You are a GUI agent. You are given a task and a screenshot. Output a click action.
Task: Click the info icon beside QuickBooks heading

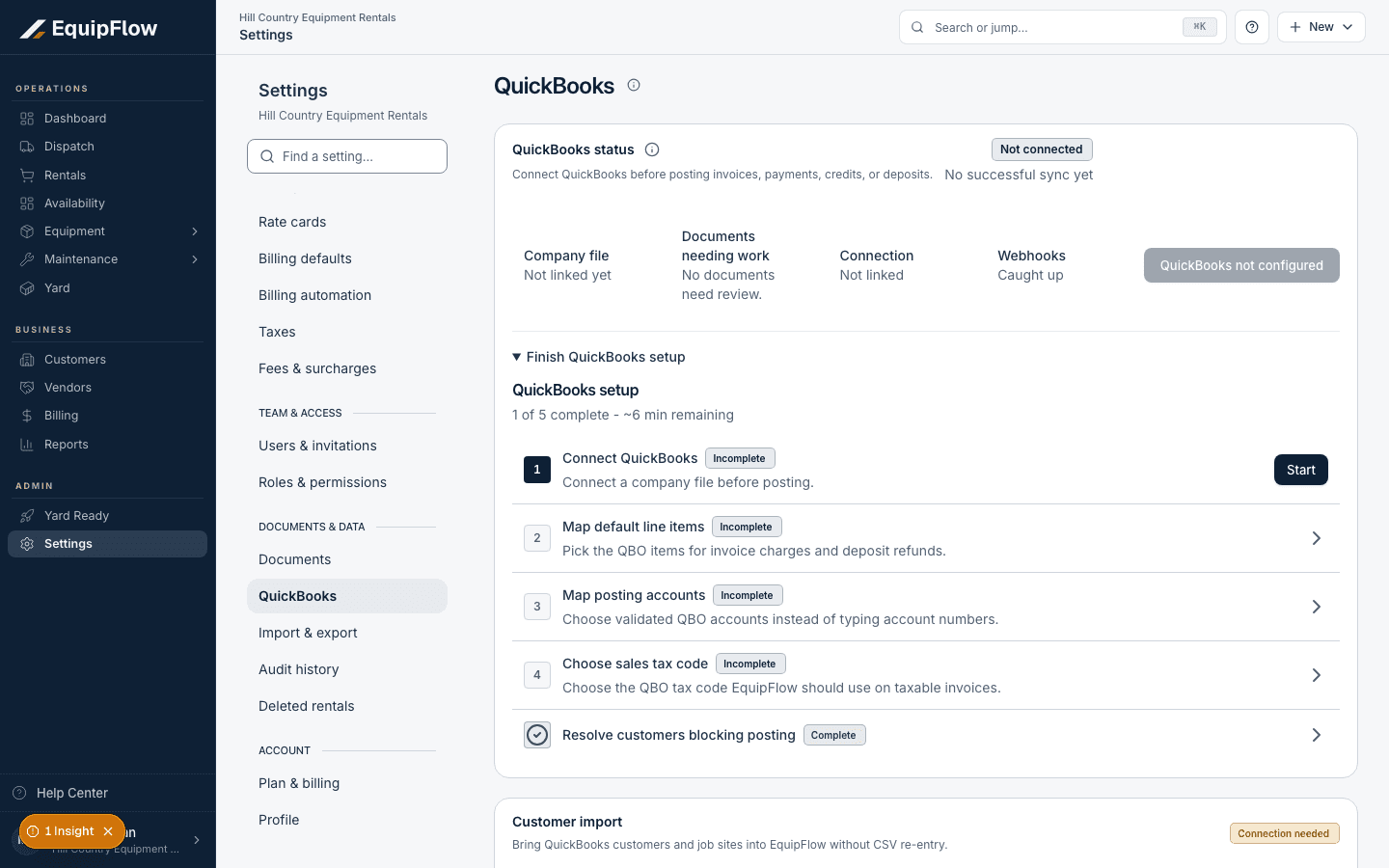click(x=634, y=85)
